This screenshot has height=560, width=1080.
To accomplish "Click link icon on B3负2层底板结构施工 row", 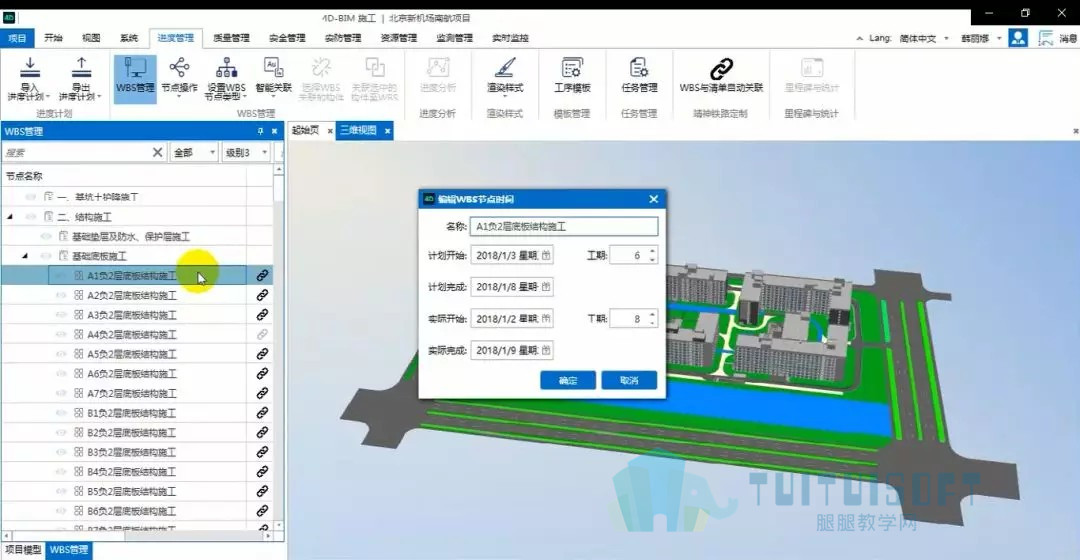I will (x=262, y=452).
